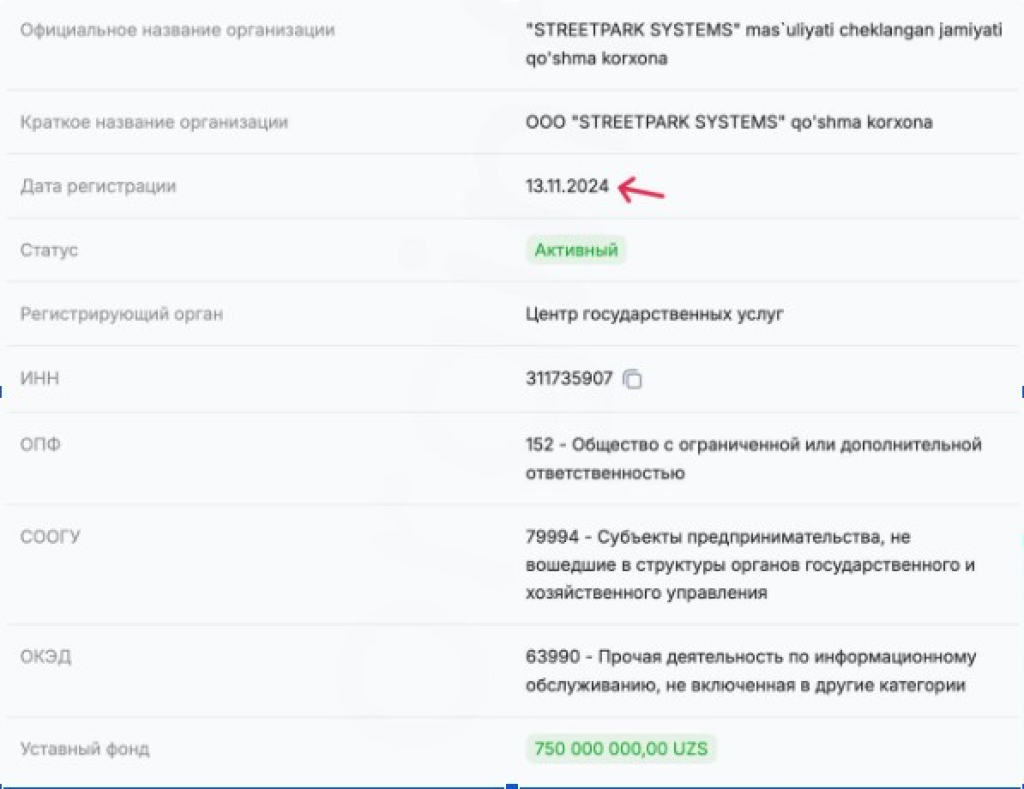1024x789 pixels.
Task: Click the Регистрирующий орган label
Action: pyautogui.click(x=121, y=314)
